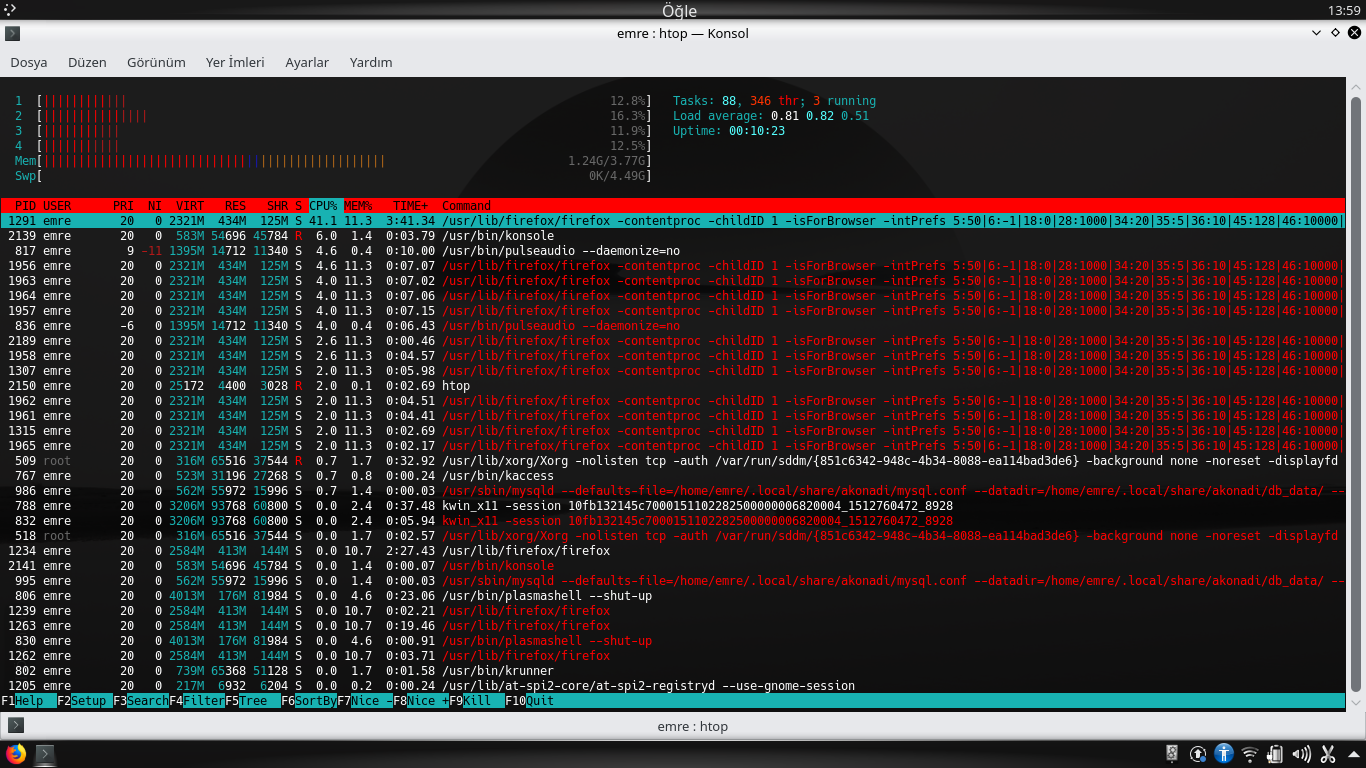1366x768 pixels.
Task: Click the F10 Quit button in htop
Action: click(540, 701)
